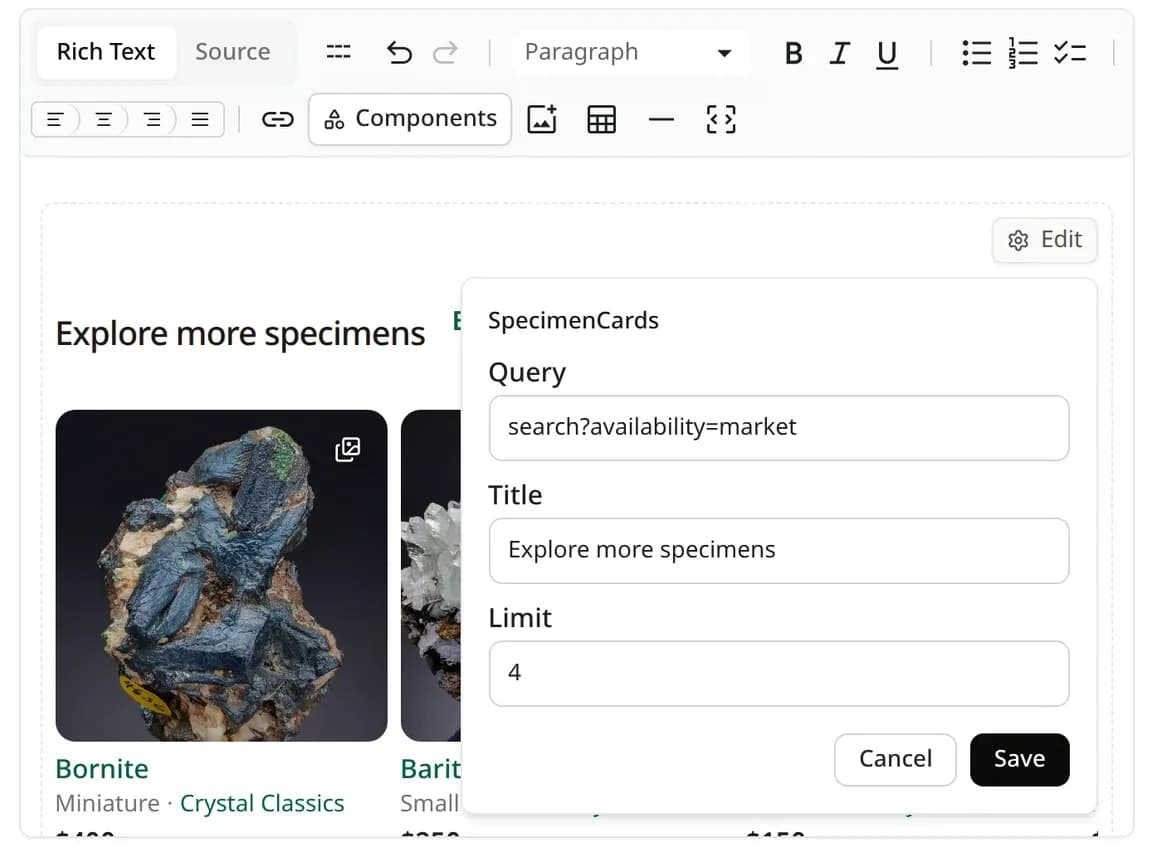Insert a checklist
Screen dimensions: 1152x862
[x=1070, y=53]
